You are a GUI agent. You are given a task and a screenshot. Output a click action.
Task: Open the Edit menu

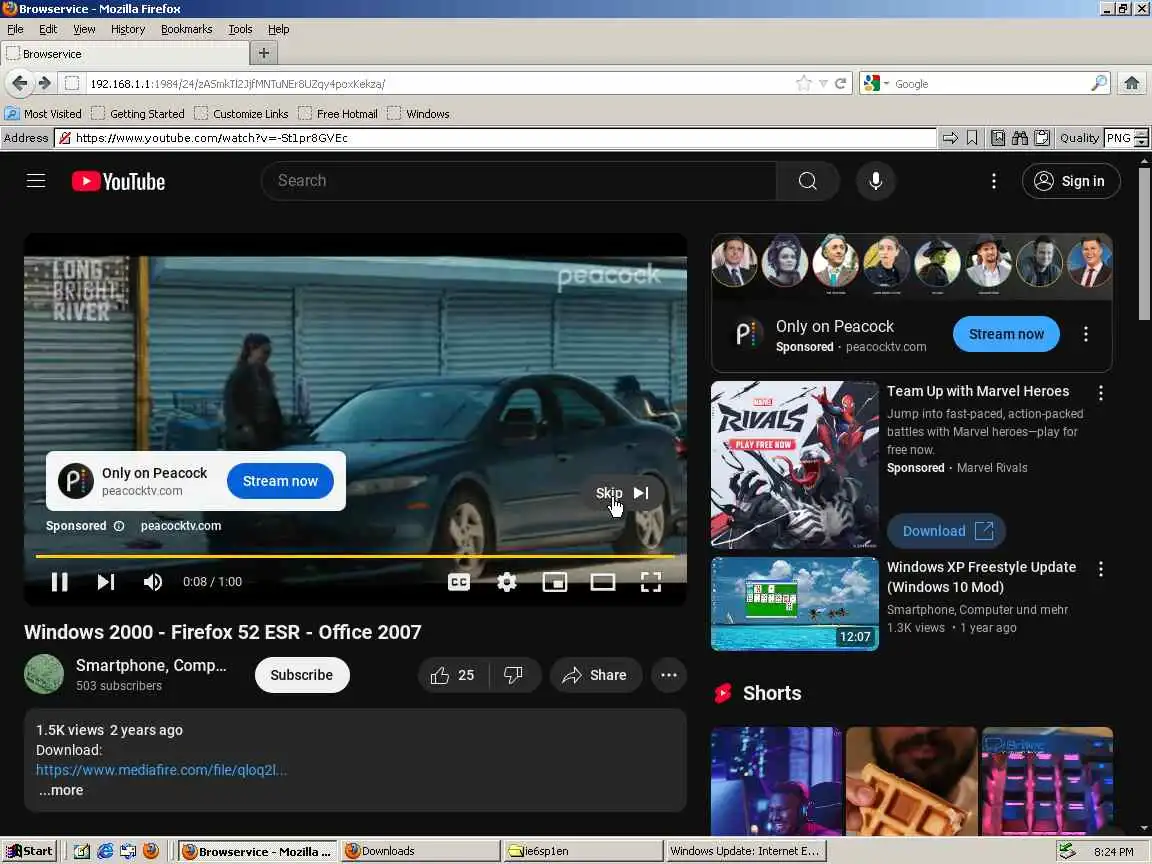click(48, 29)
